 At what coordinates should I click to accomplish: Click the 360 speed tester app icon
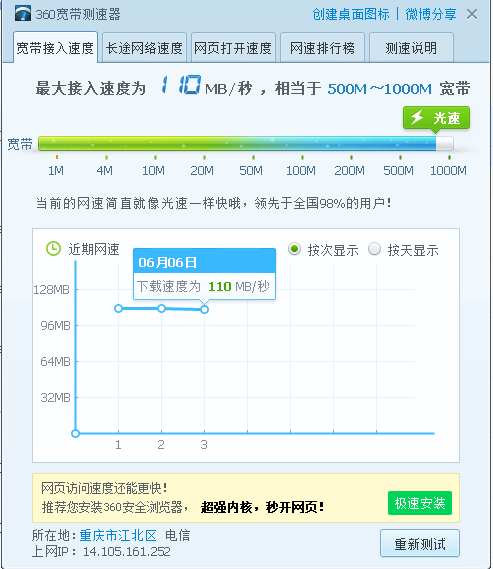tap(23, 14)
